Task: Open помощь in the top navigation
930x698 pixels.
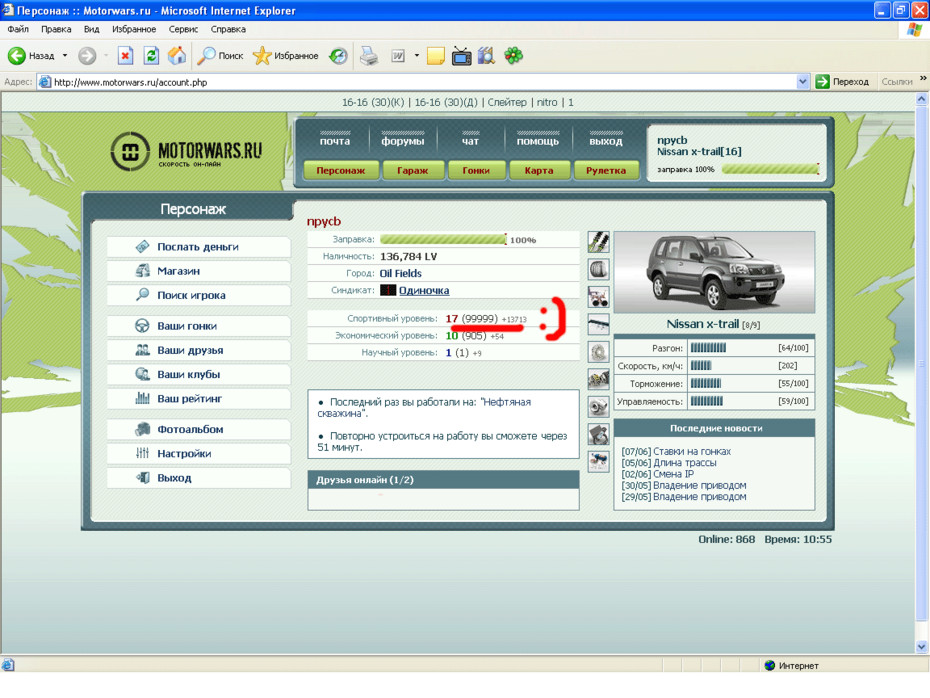Action: point(538,141)
